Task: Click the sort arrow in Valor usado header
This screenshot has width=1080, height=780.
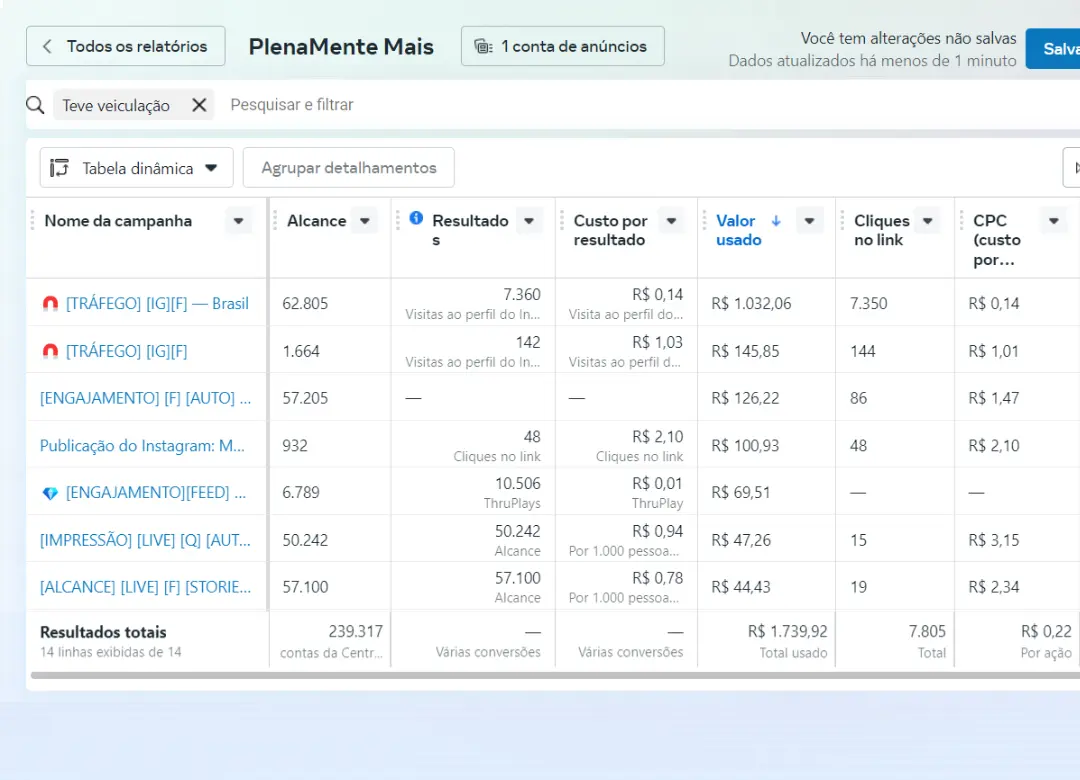Action: click(776, 221)
